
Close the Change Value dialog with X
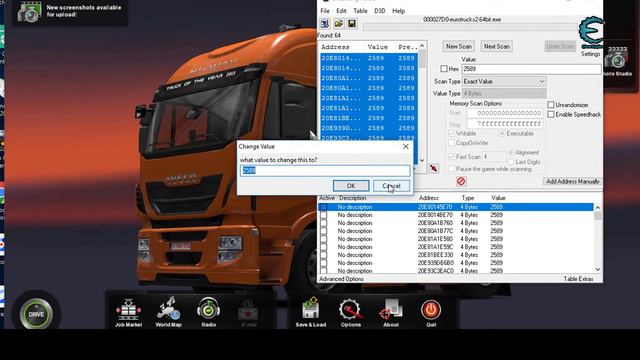tap(406, 147)
